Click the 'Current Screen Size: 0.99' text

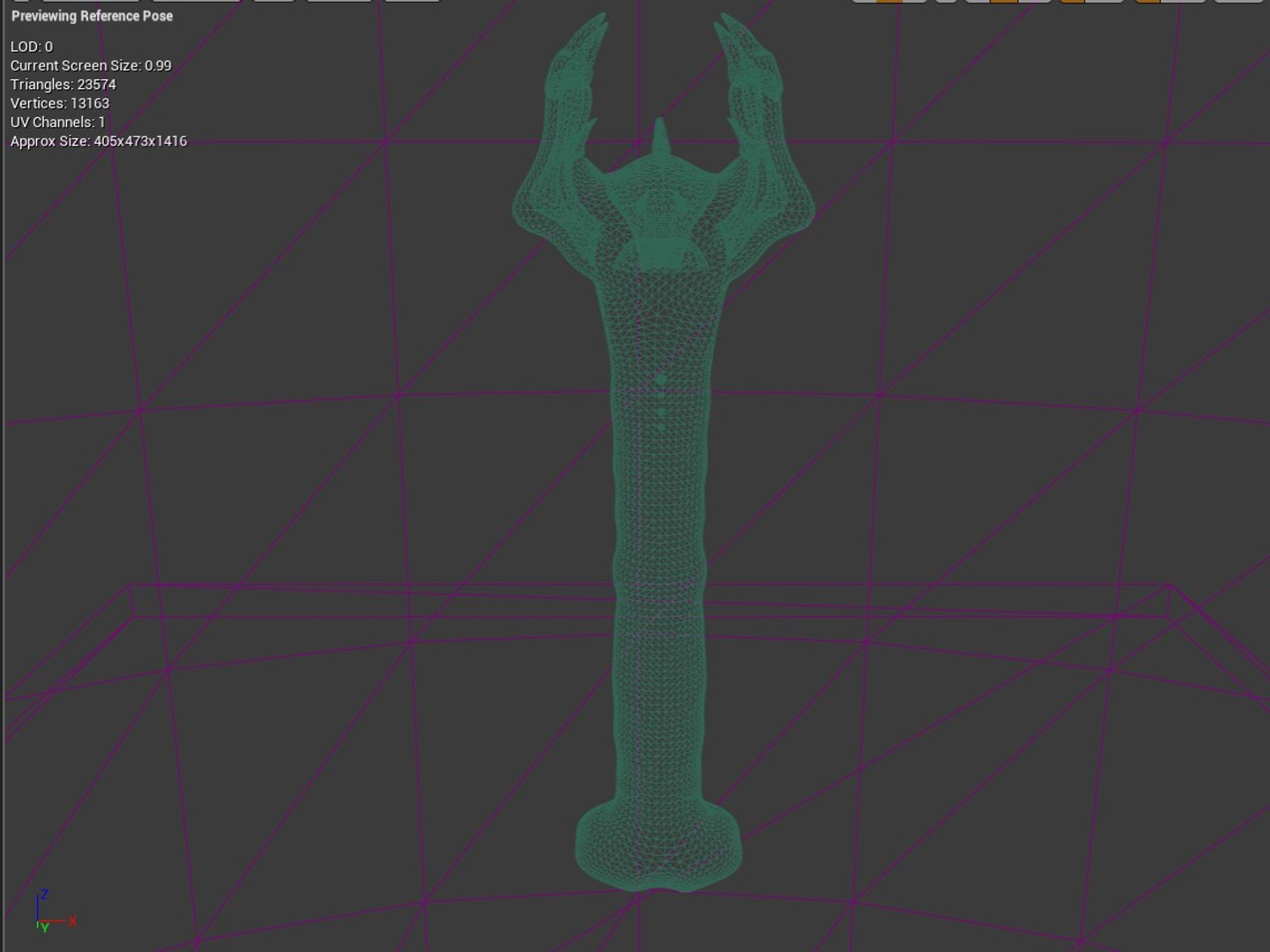click(91, 65)
